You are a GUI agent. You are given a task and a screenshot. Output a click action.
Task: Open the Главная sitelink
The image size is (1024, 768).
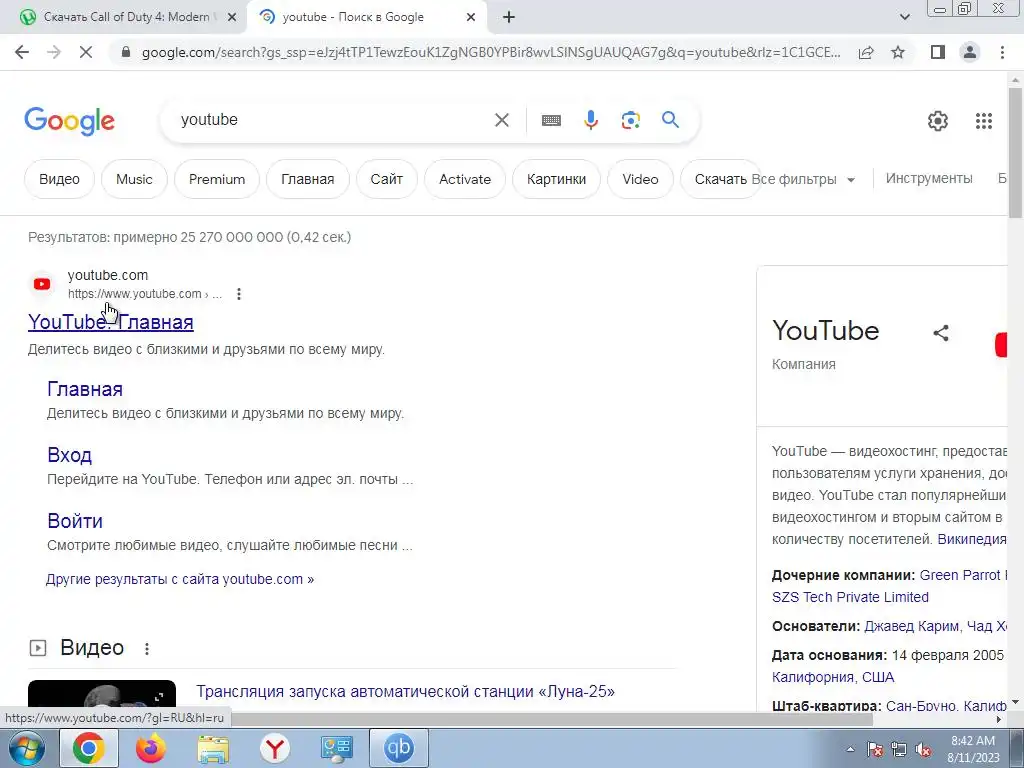point(85,389)
